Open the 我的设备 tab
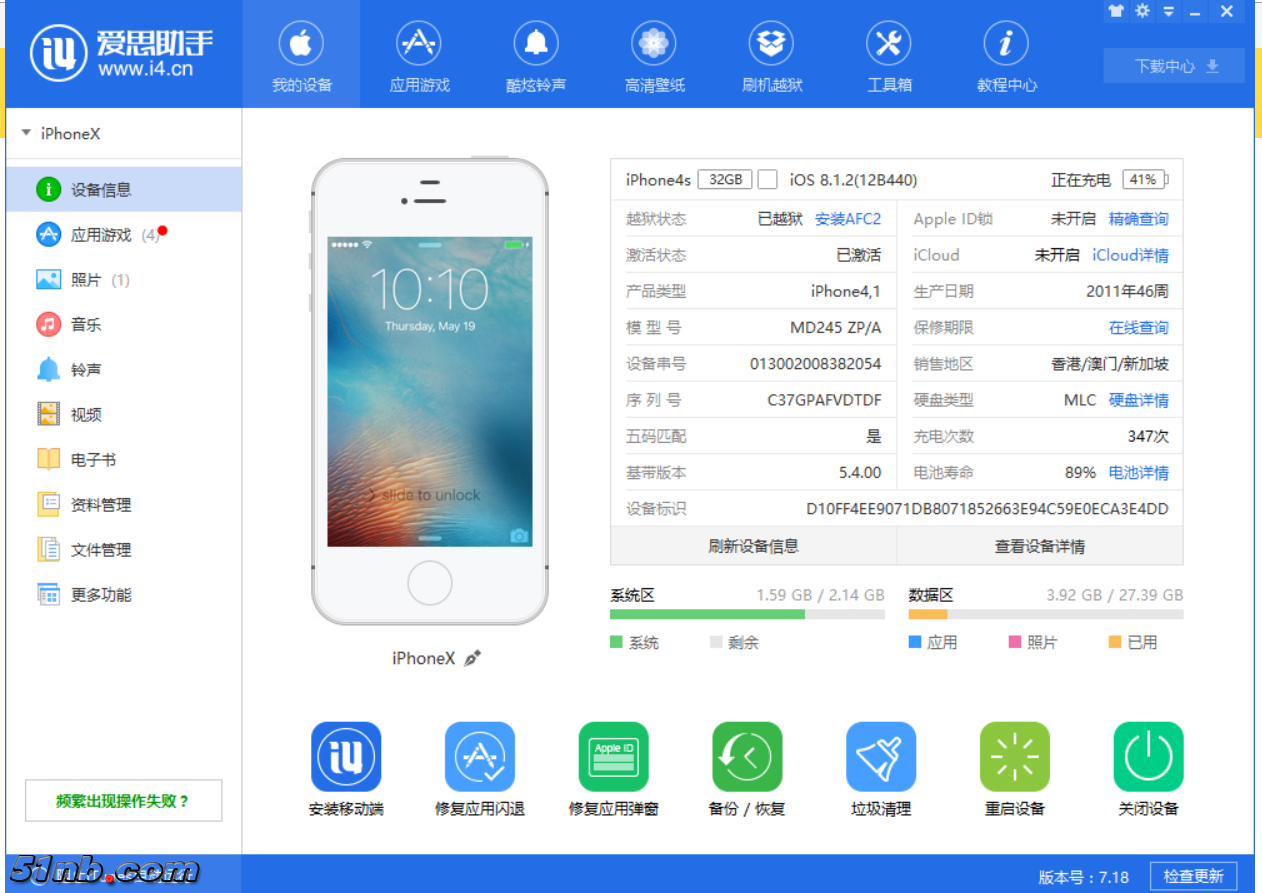 [301, 55]
